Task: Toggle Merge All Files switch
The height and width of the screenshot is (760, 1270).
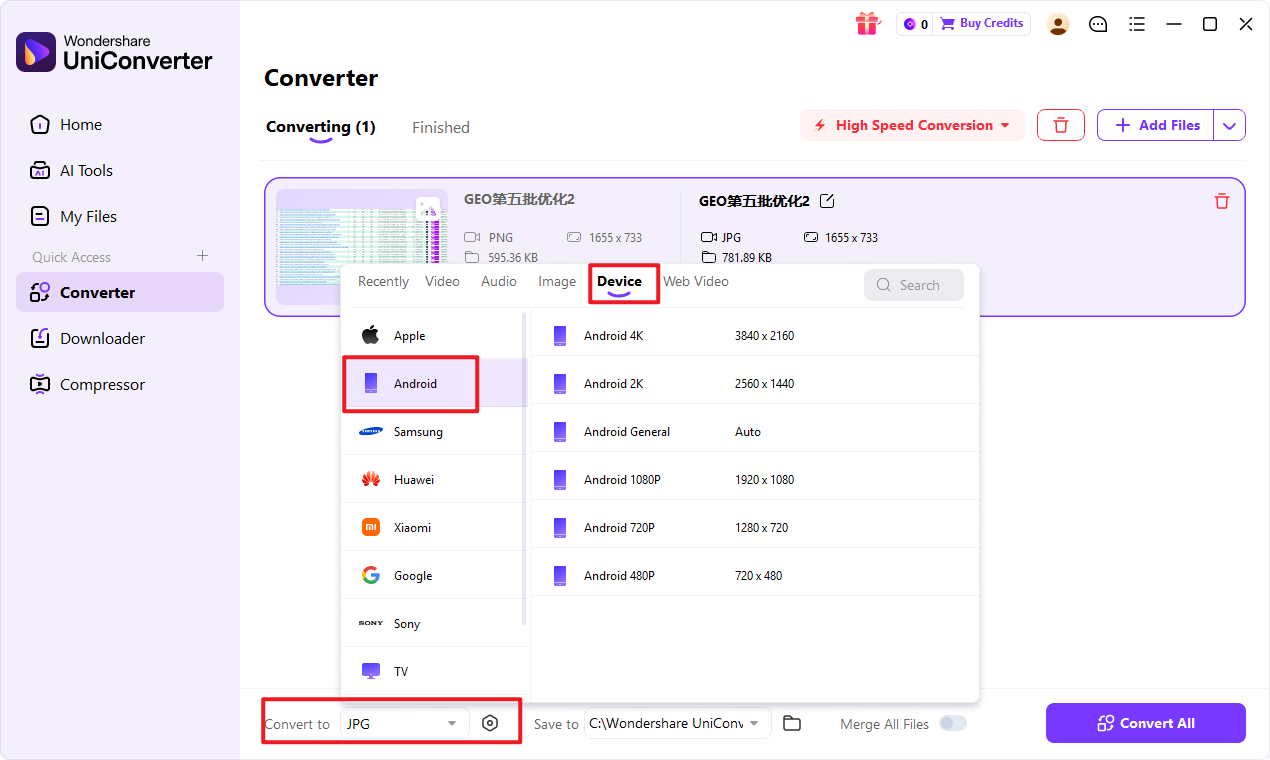Action: click(x=953, y=723)
